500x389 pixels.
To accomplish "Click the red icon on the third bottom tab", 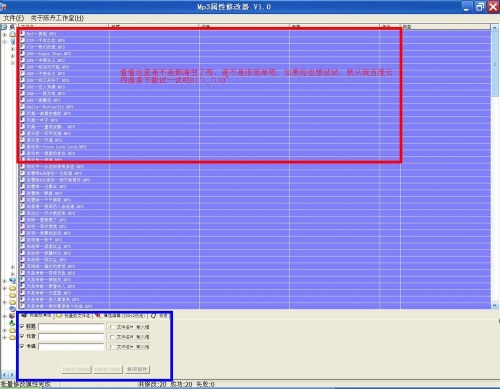I will pos(98,315).
